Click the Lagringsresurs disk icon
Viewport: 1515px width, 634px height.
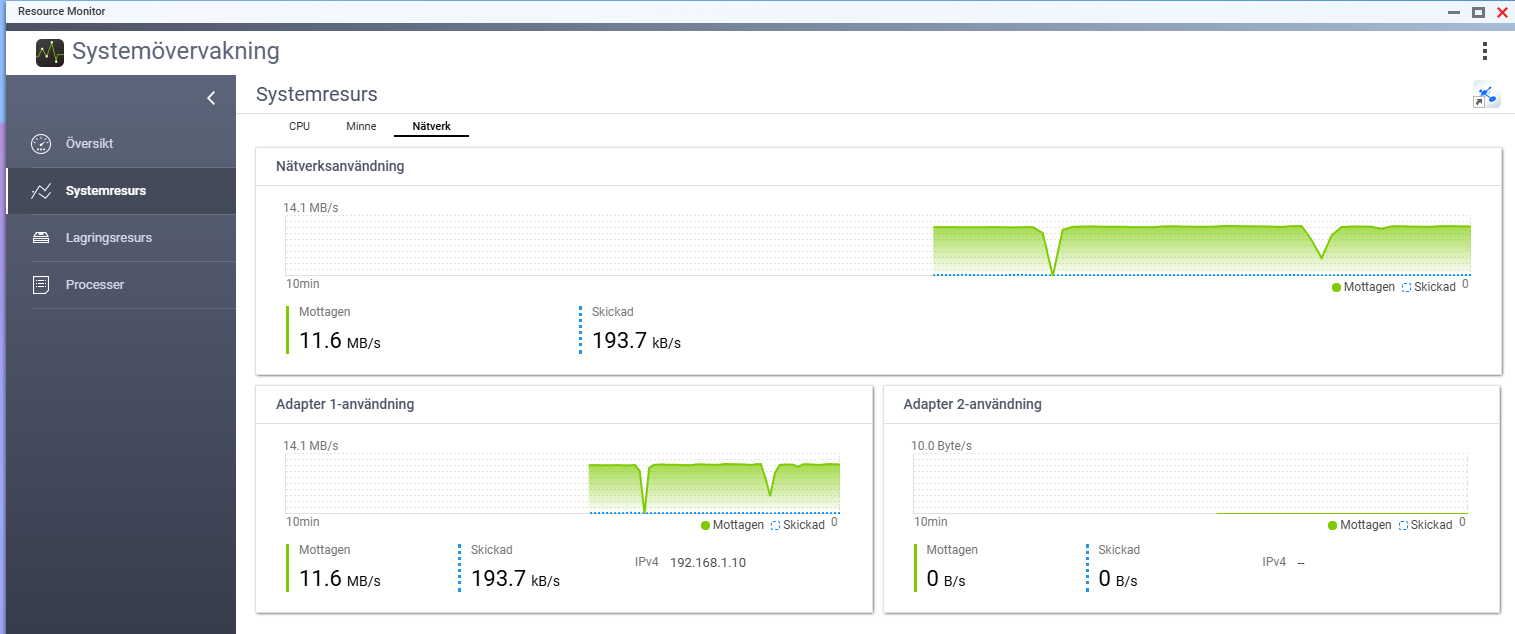pyautogui.click(x=41, y=238)
